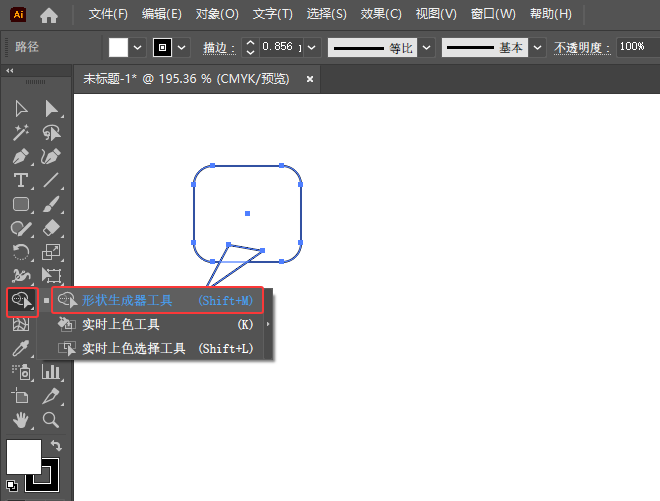Expand the stroke color dropdown
This screenshot has height=501, width=660.
pyautogui.click(x=181, y=48)
